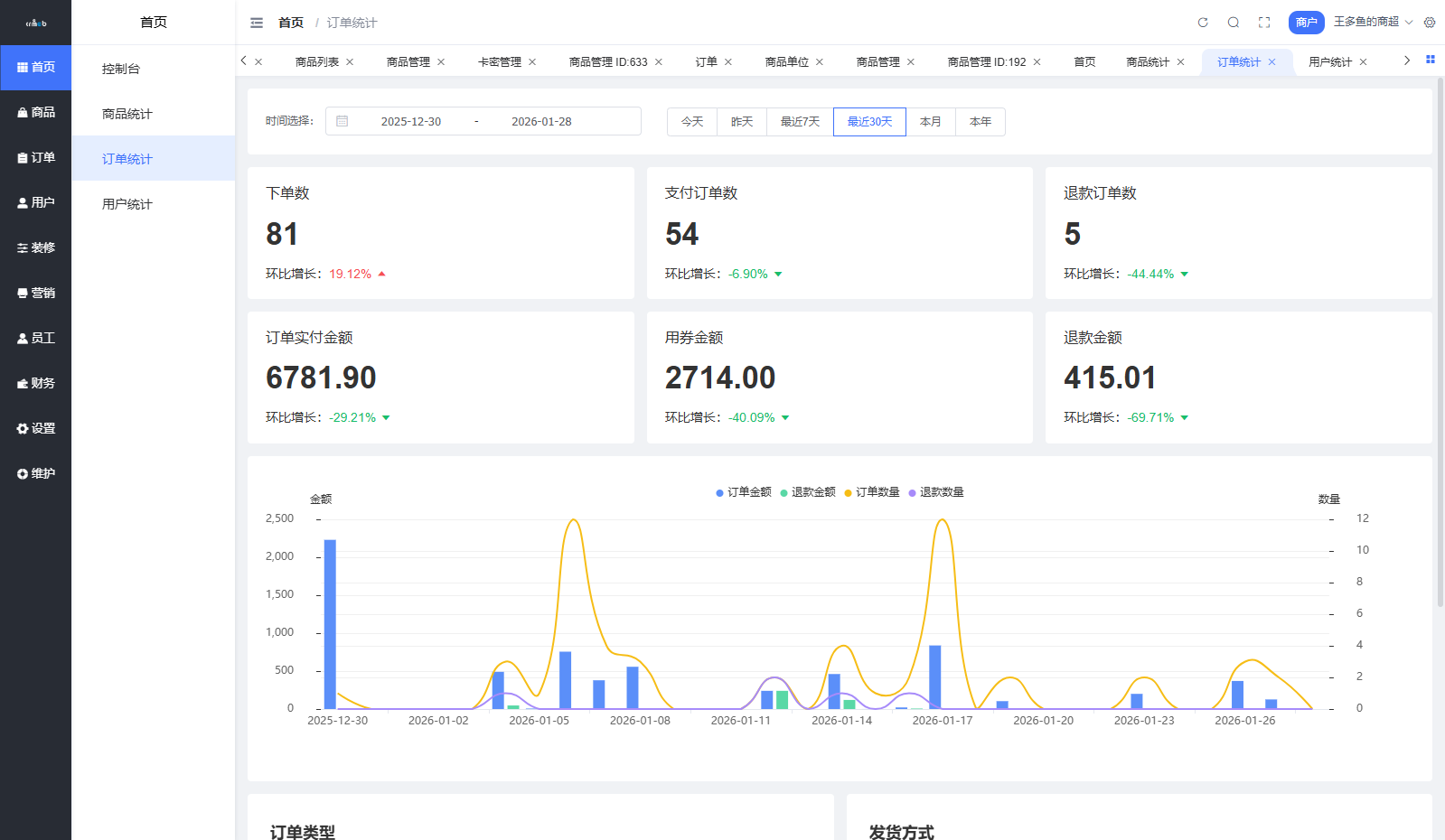1445x840 pixels.
Task: Click the calendar icon in date picker
Action: pos(342,121)
